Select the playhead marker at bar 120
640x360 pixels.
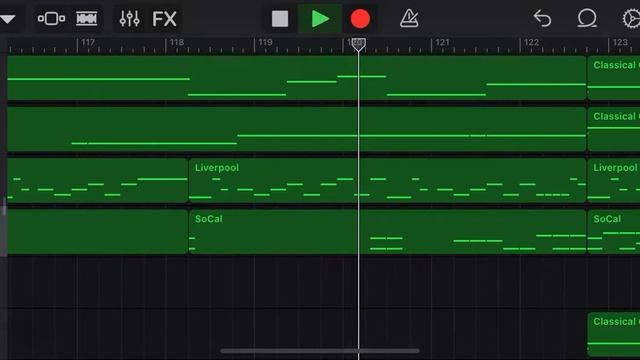(358, 44)
